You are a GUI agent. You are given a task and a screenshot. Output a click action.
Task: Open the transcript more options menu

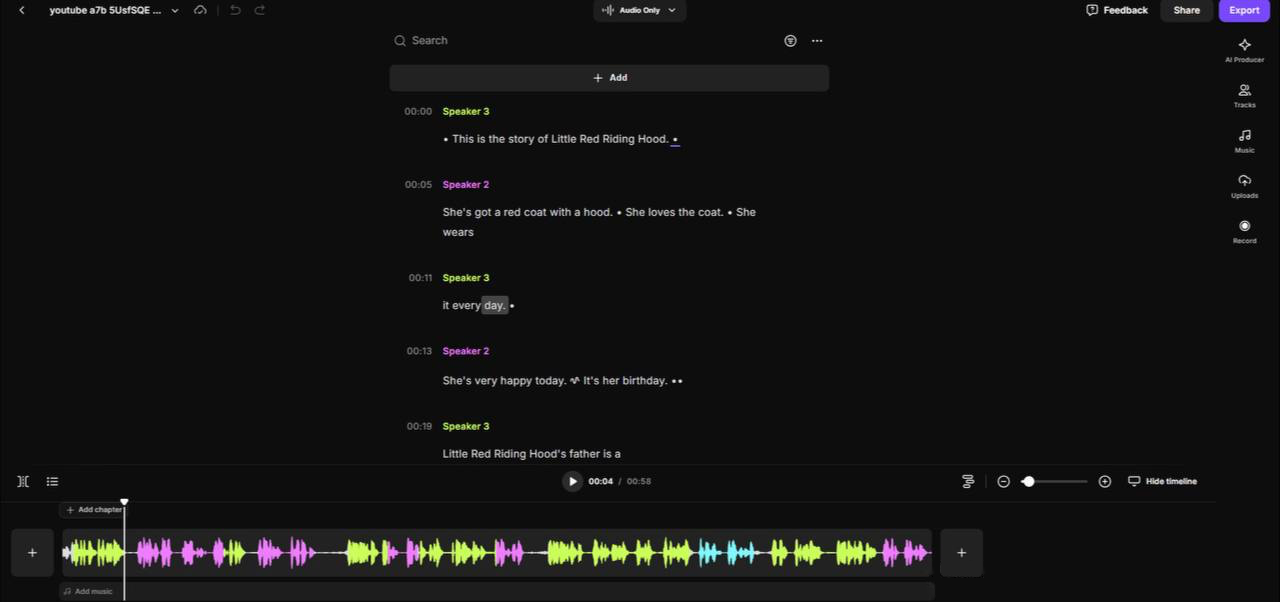[817, 41]
